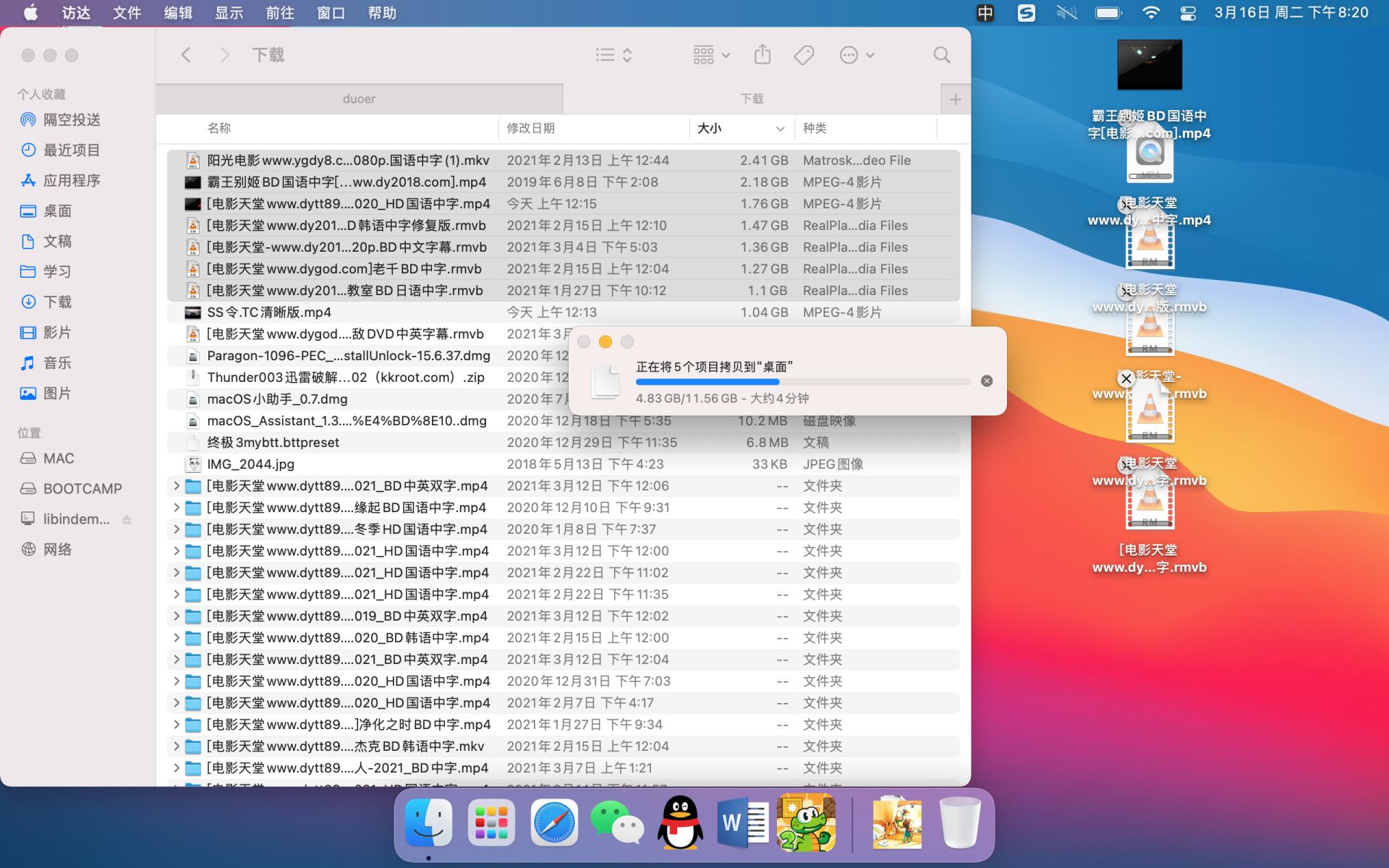Switch to the duoer tab
This screenshot has height=868, width=1389.
pos(360,98)
